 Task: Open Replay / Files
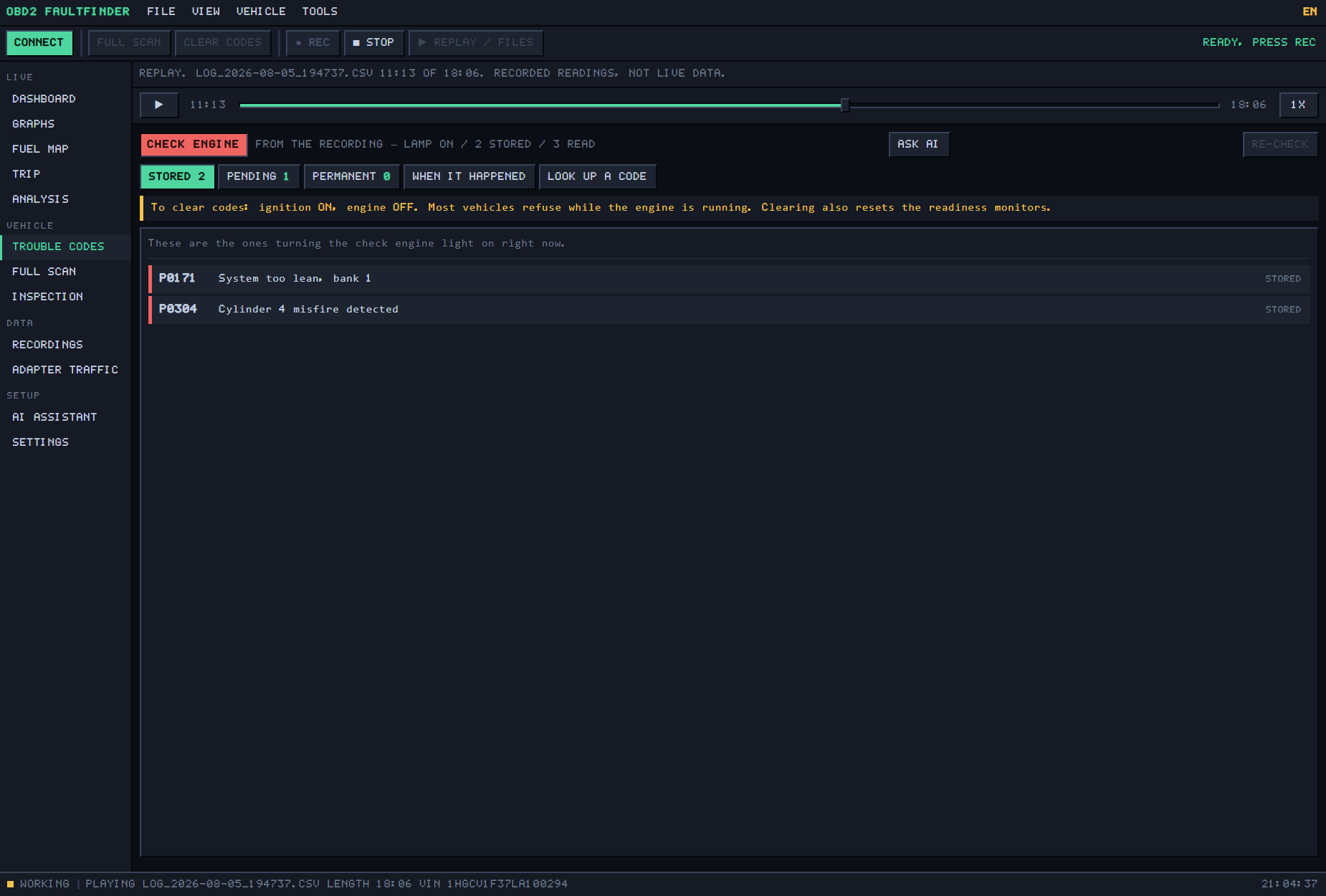(476, 42)
